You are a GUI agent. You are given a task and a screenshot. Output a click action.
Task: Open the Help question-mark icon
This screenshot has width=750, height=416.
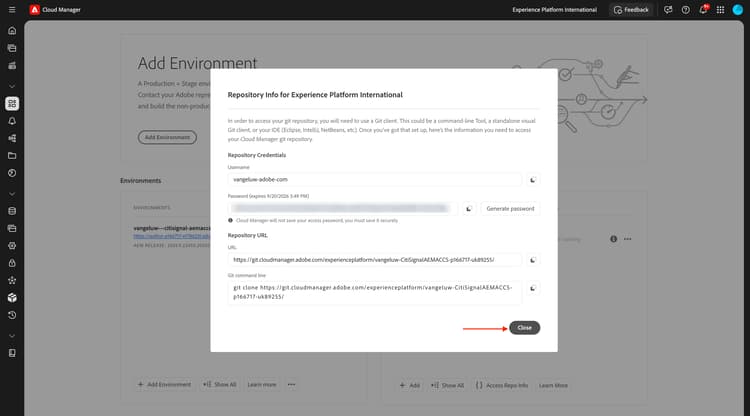point(685,10)
